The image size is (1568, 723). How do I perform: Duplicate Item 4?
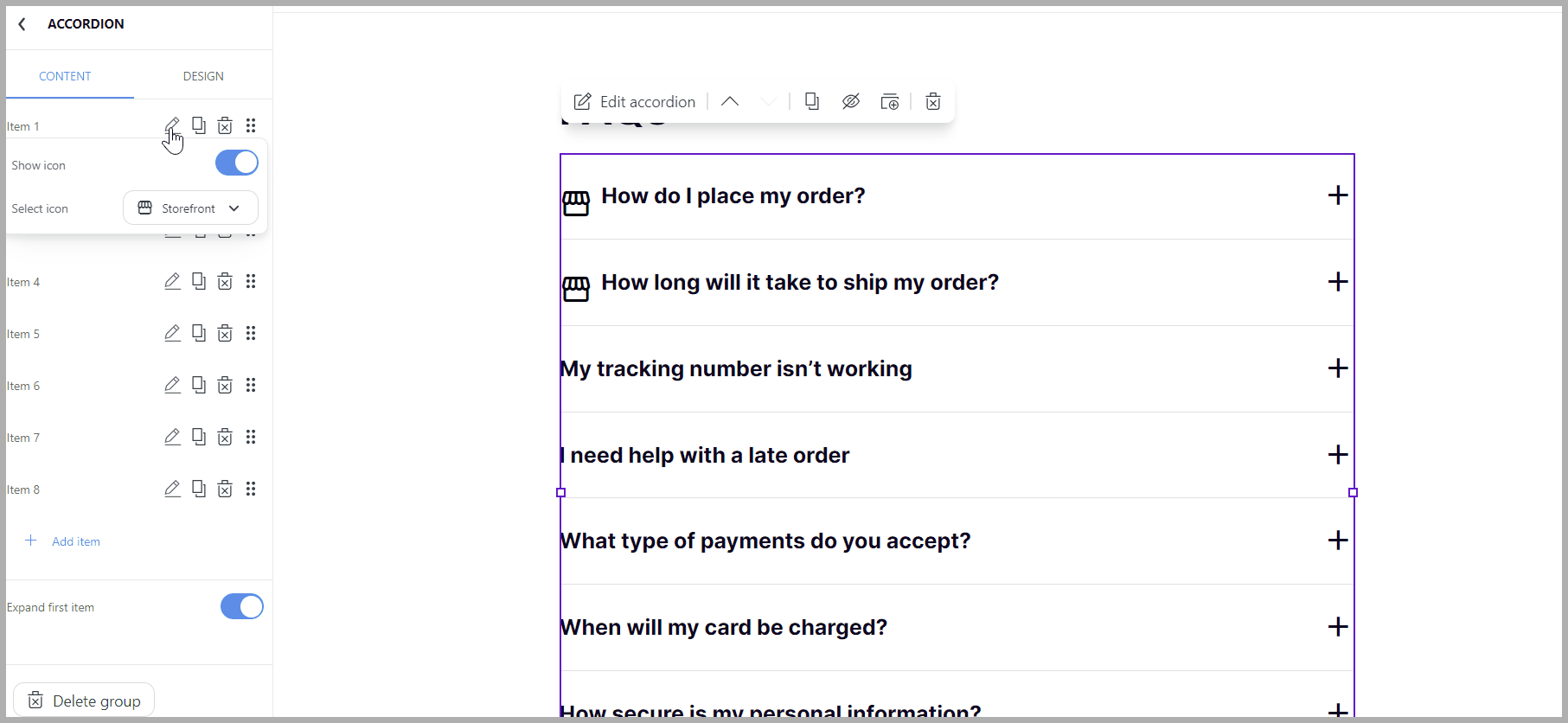pos(199,281)
